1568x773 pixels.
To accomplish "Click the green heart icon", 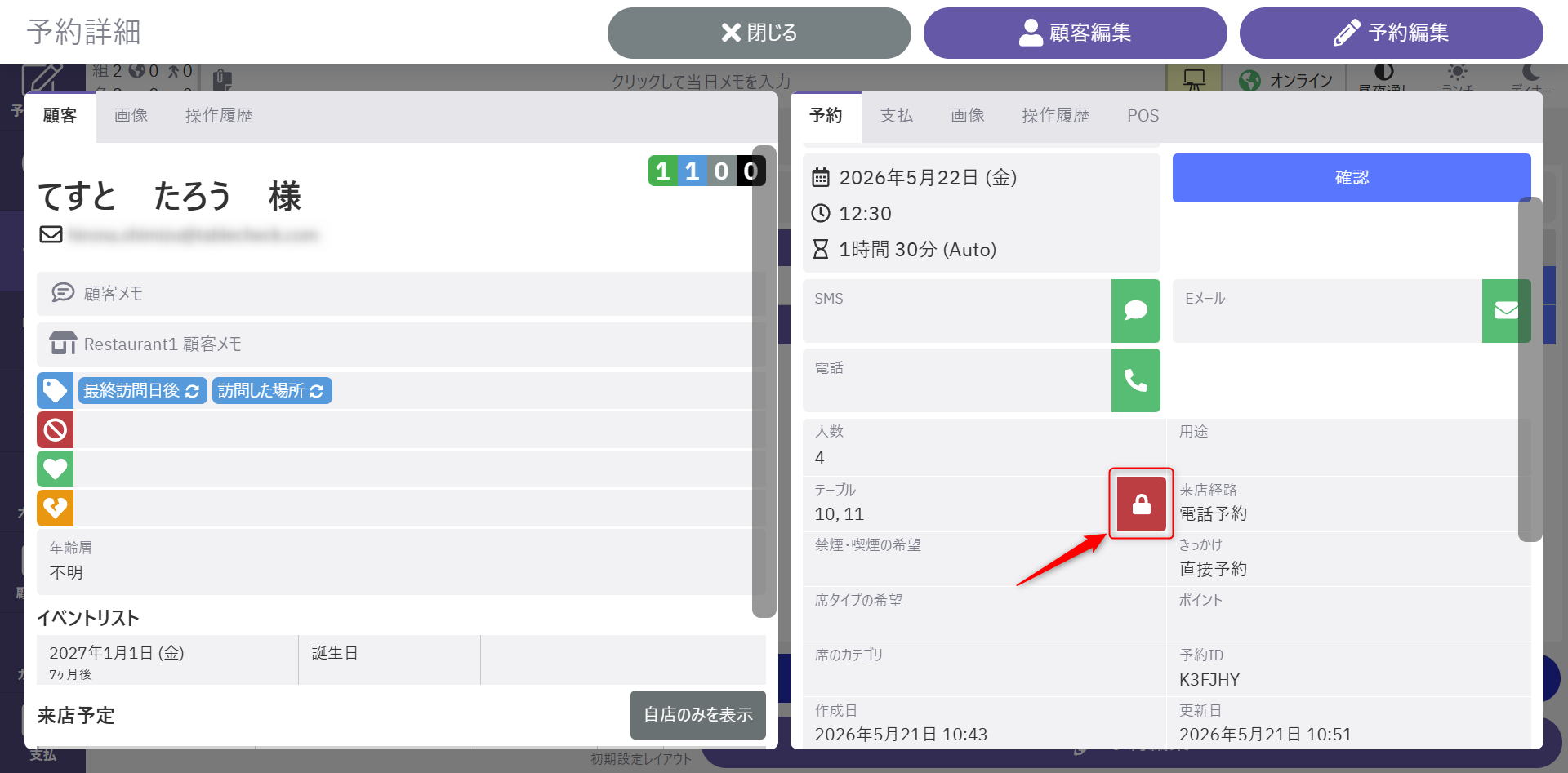I will pyautogui.click(x=55, y=469).
